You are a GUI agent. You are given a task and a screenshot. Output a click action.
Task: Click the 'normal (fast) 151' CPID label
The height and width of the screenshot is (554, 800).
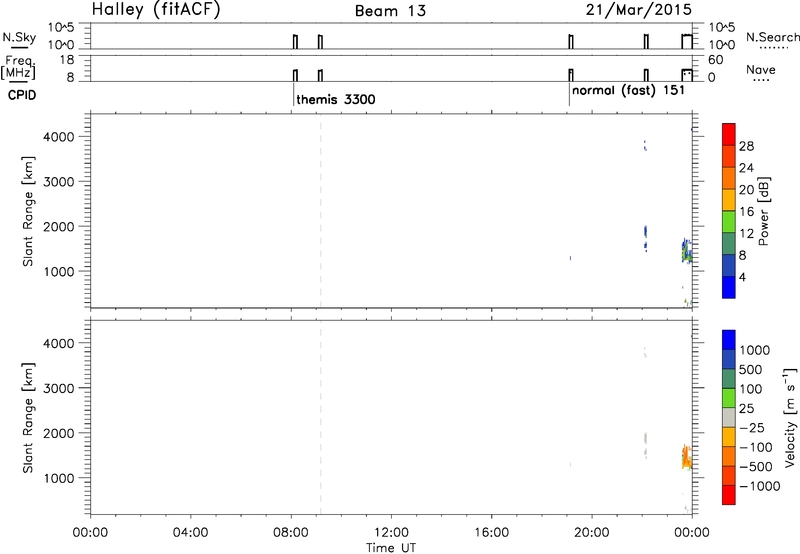(628, 90)
